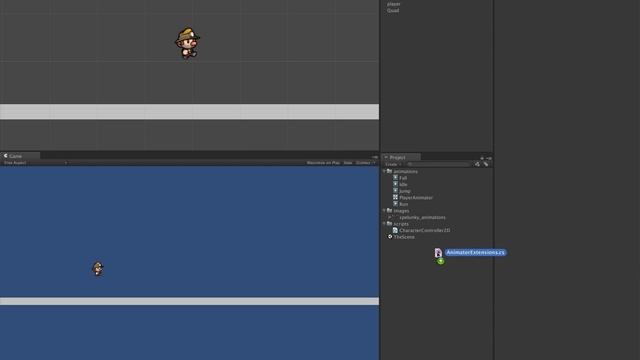Click the AnimatorExtensions.cs label
This screenshot has height=360, width=640.
pyautogui.click(x=476, y=253)
